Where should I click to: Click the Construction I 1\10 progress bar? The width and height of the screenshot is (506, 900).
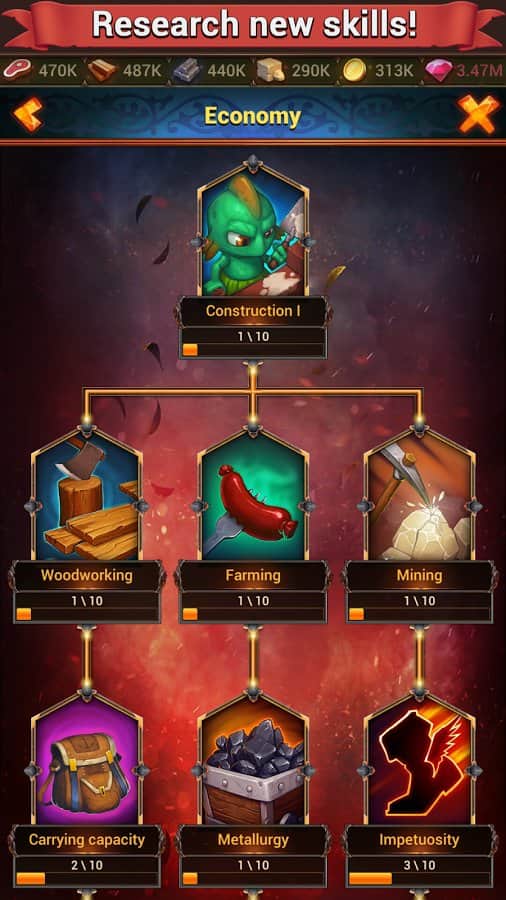click(x=253, y=350)
